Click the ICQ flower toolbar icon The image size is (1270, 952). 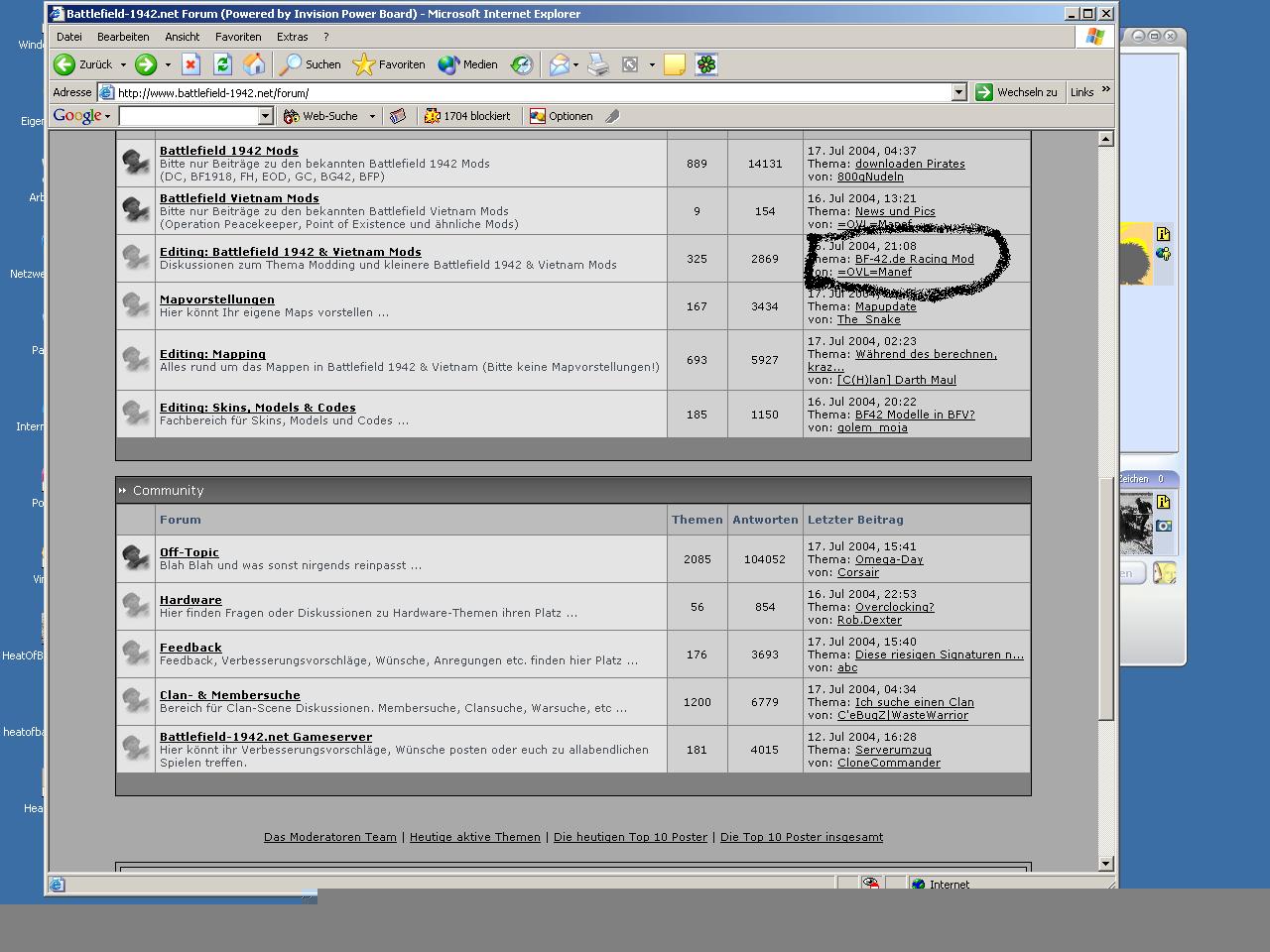coord(706,64)
